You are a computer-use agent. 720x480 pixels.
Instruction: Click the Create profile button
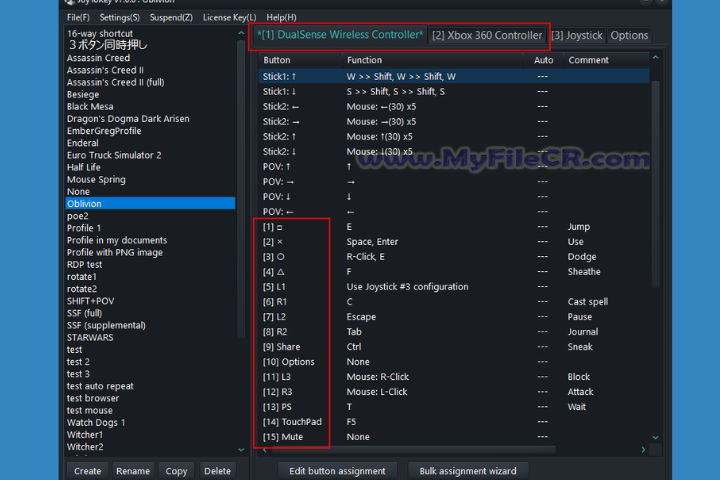(x=87, y=471)
